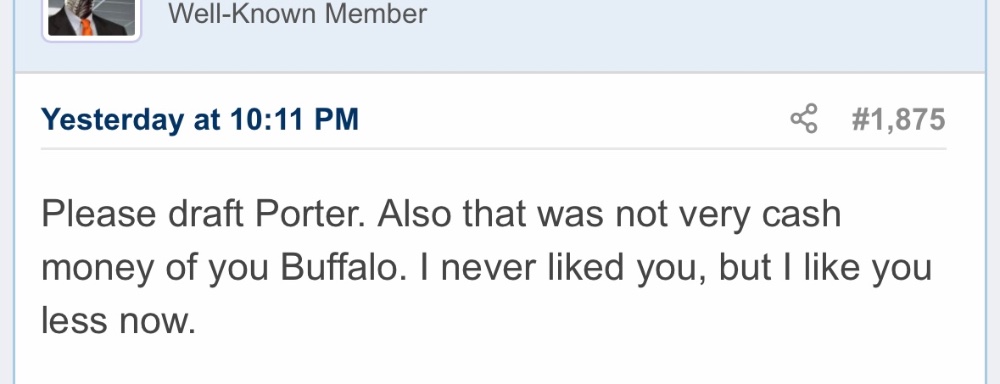Click the "10:11 PM" time text
The image size is (1000, 384).
(295, 119)
